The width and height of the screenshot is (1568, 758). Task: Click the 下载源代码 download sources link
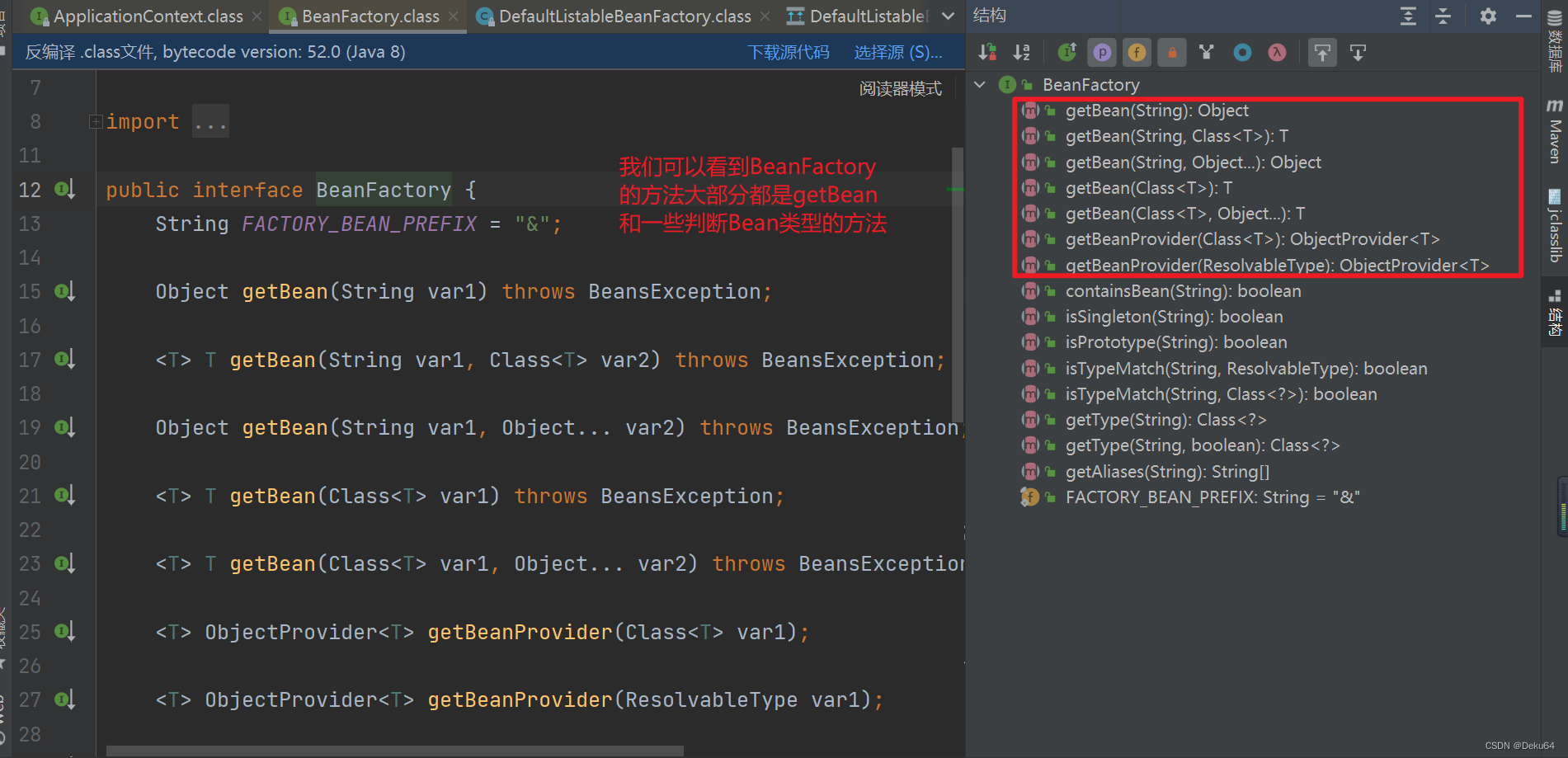(788, 51)
